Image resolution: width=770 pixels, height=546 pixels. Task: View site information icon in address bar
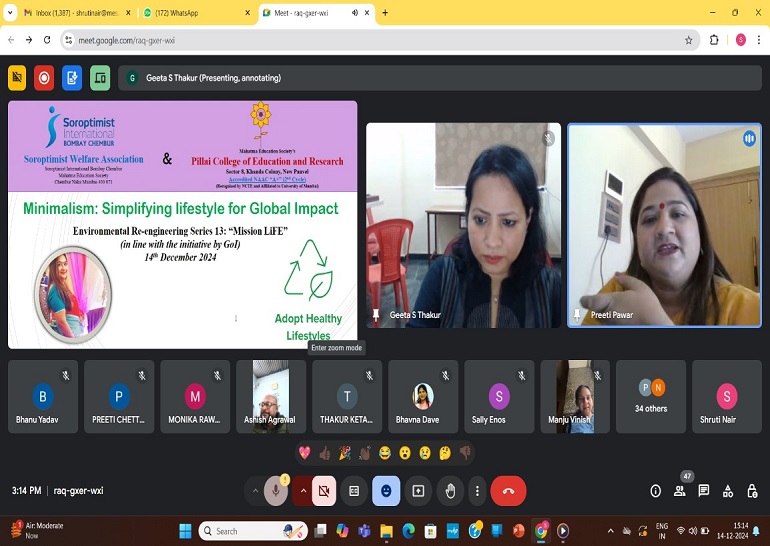69,40
